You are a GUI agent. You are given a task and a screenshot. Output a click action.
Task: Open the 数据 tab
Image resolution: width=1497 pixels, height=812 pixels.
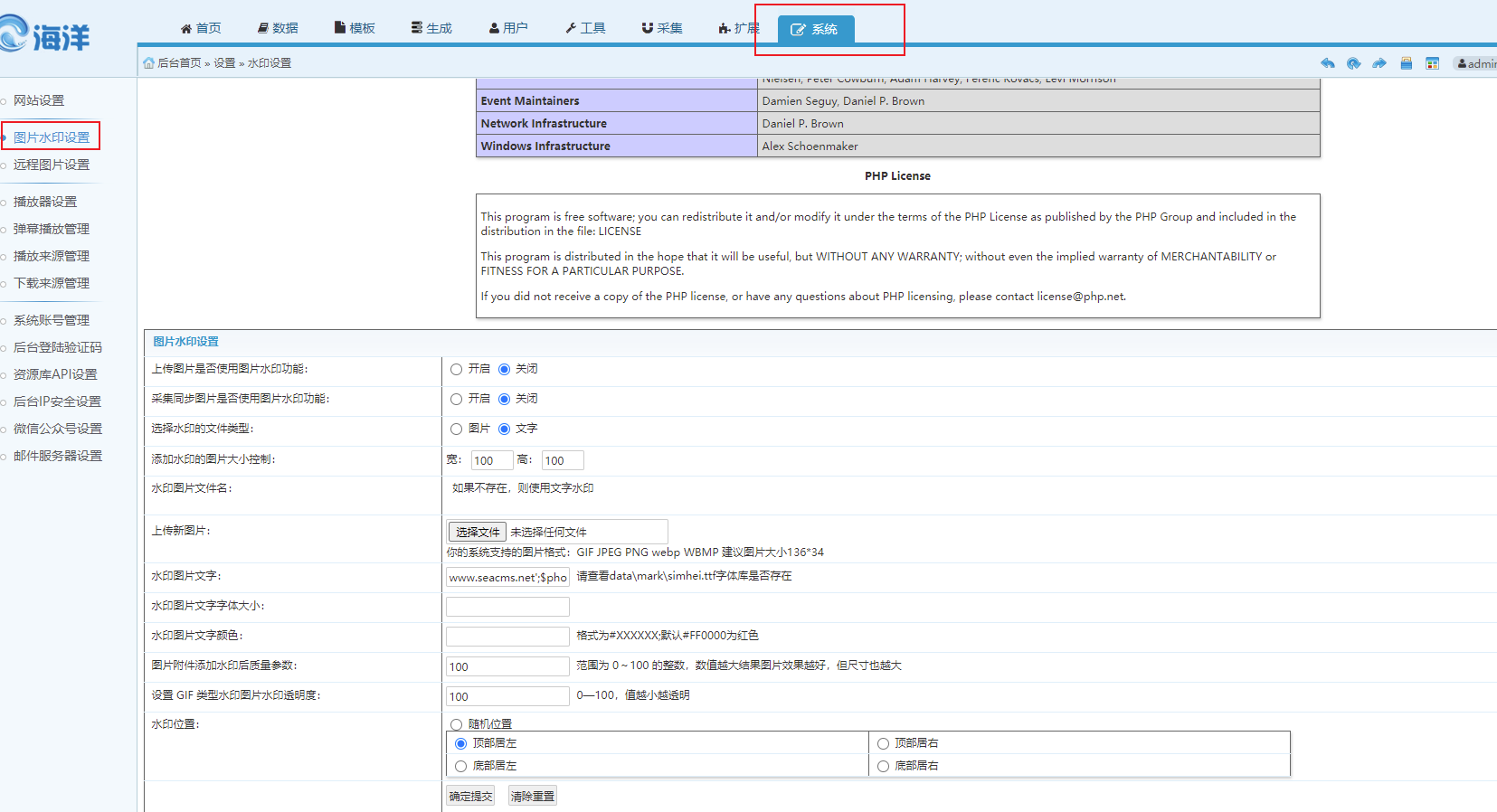tap(278, 29)
